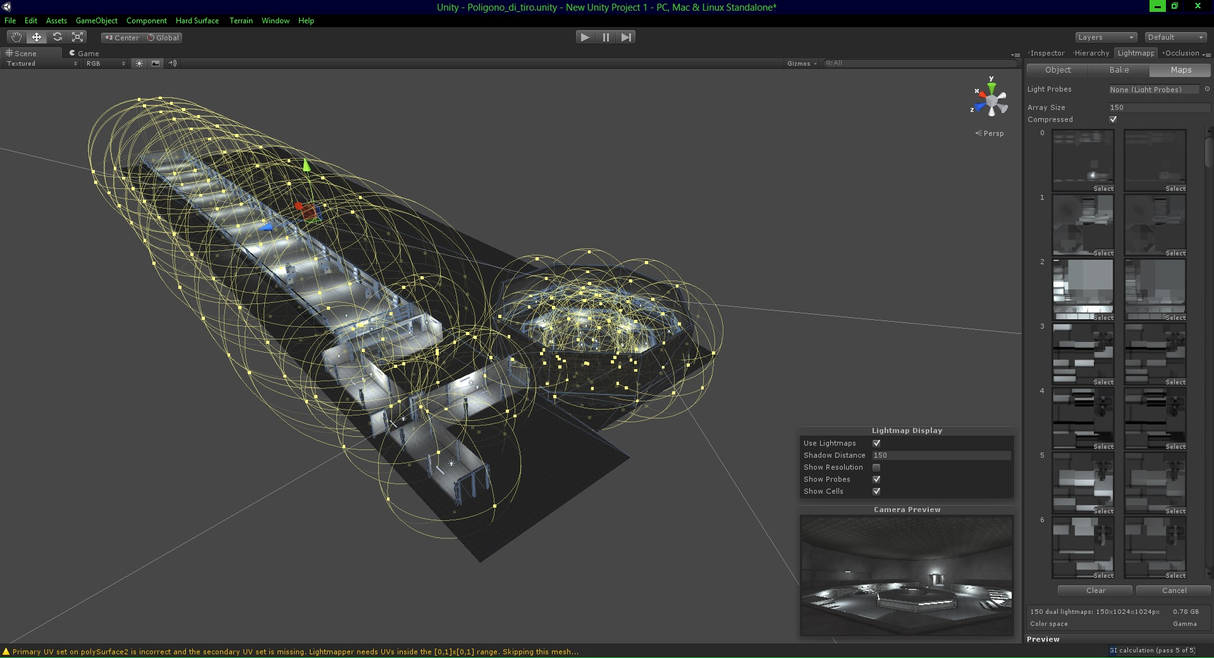This screenshot has height=658, width=1214.
Task: Select the Rotate tool in toolbar
Action: tap(57, 37)
